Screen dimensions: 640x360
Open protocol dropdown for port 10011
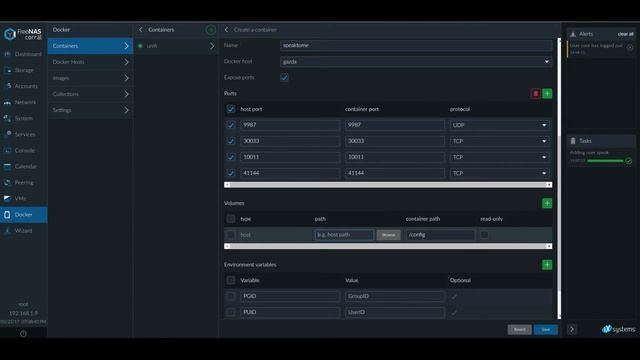(500, 157)
